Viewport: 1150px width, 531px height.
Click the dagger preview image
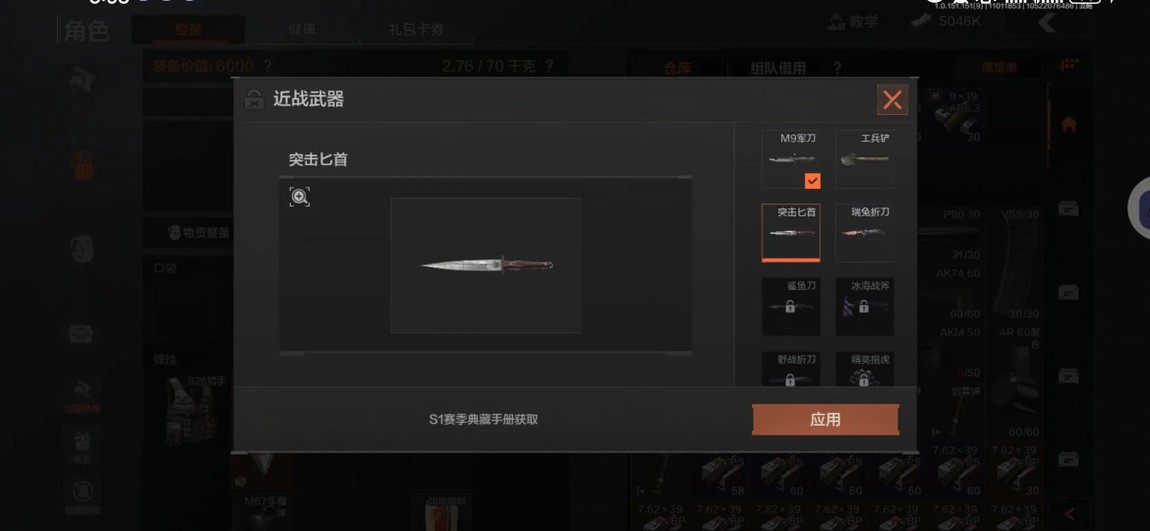tap(486, 265)
